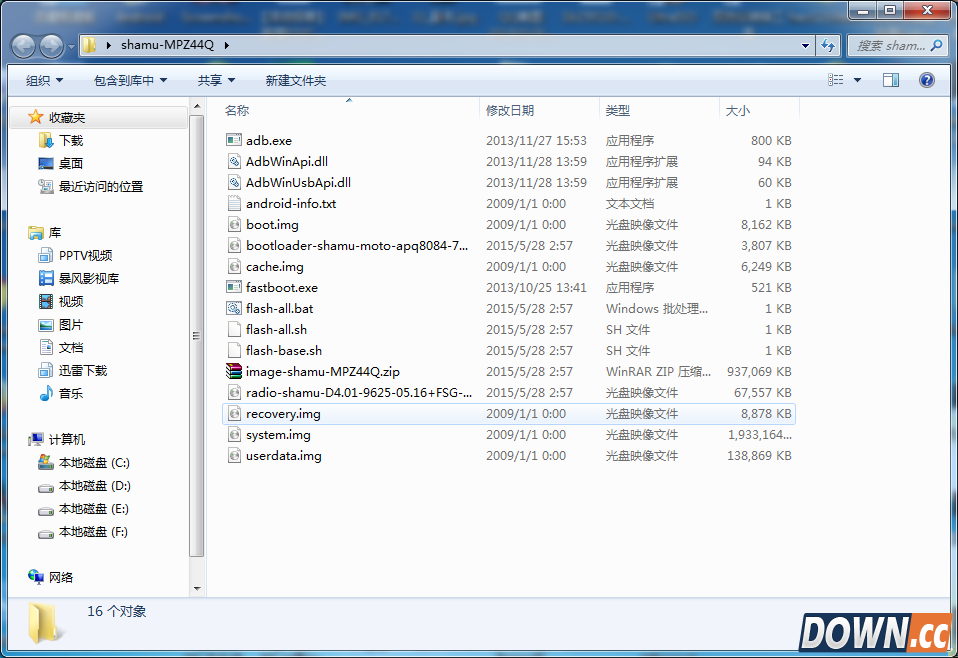Select 桌面 under favorites
The height and width of the screenshot is (658, 958).
coord(70,163)
